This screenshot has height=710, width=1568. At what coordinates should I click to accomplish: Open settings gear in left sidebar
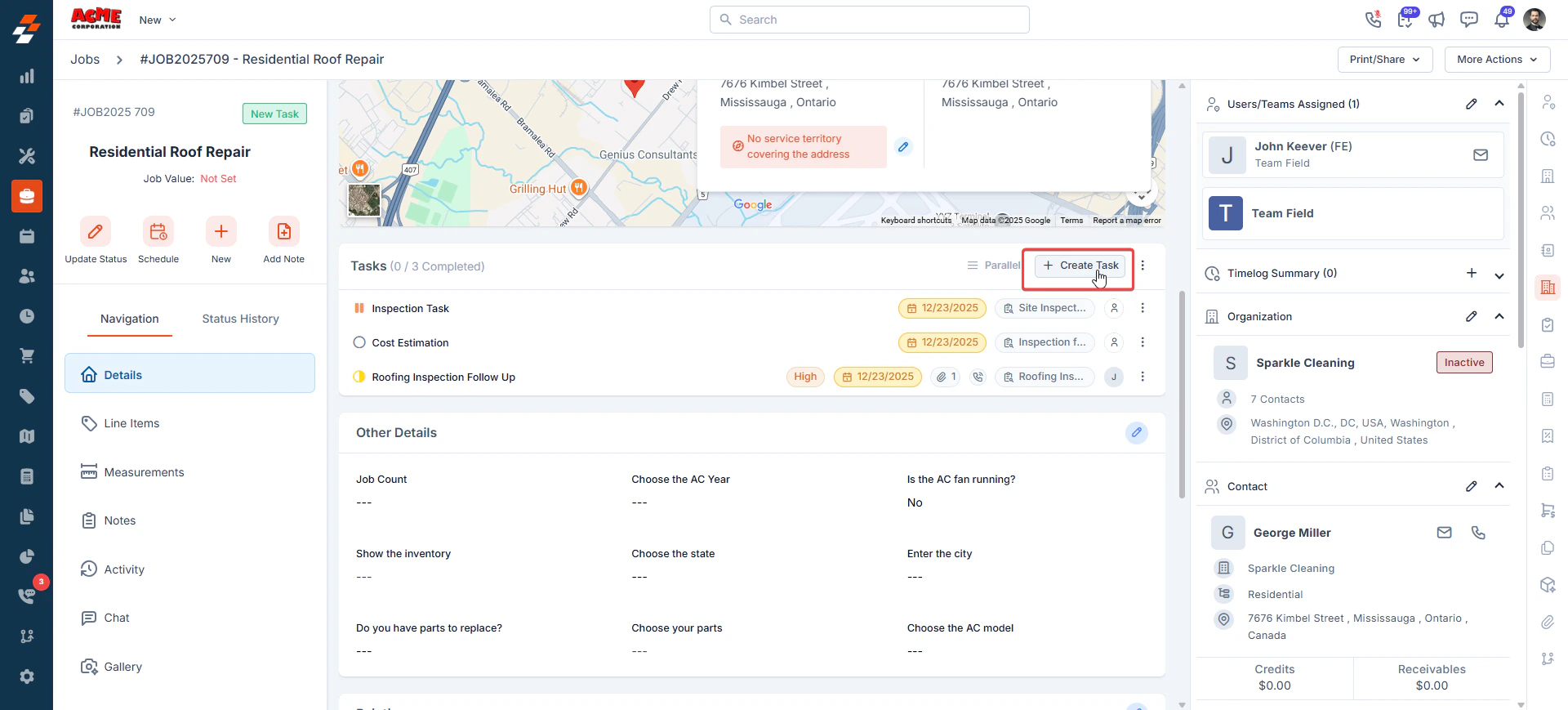[x=27, y=677]
